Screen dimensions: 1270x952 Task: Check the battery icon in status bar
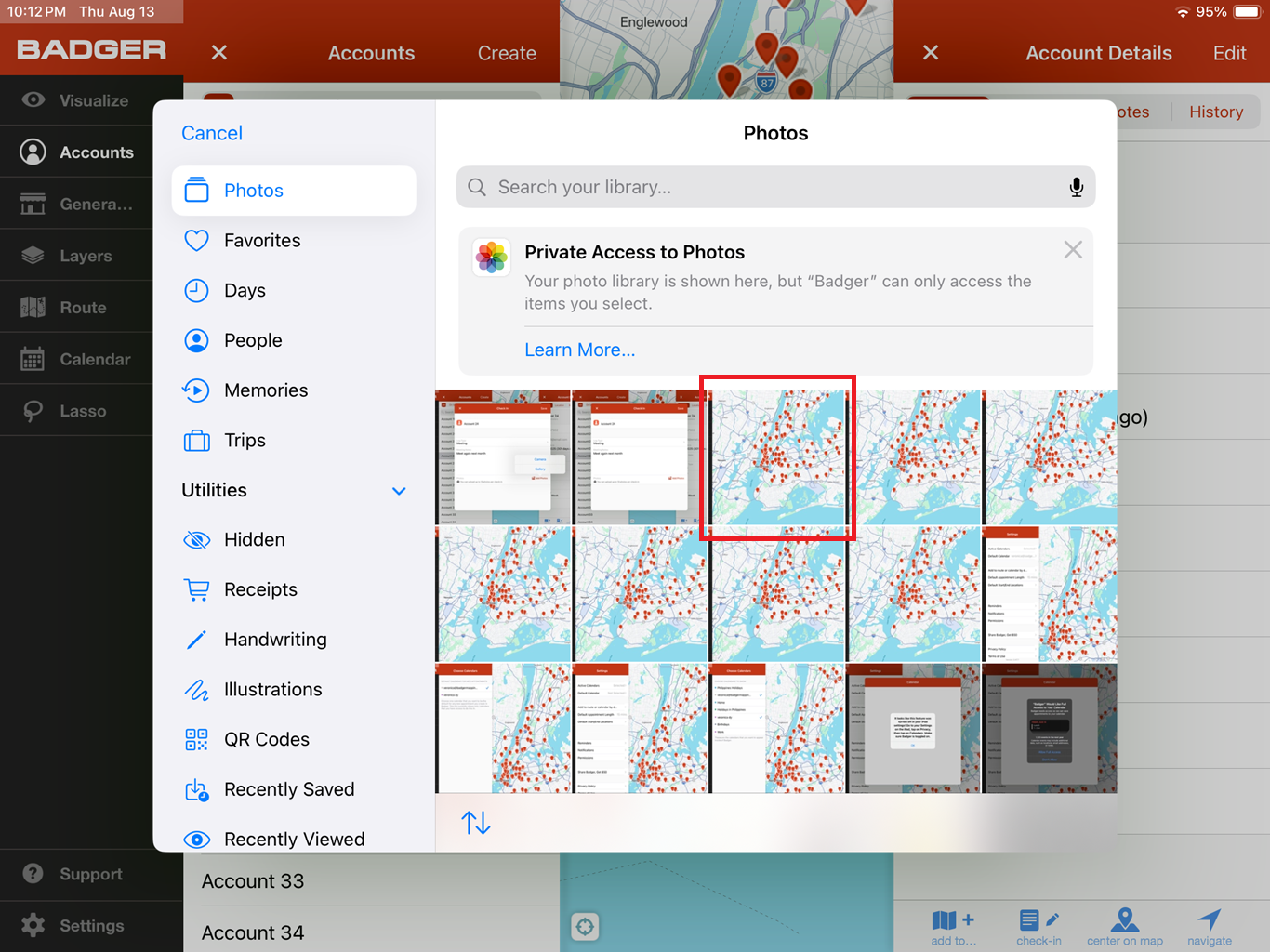point(1247,12)
